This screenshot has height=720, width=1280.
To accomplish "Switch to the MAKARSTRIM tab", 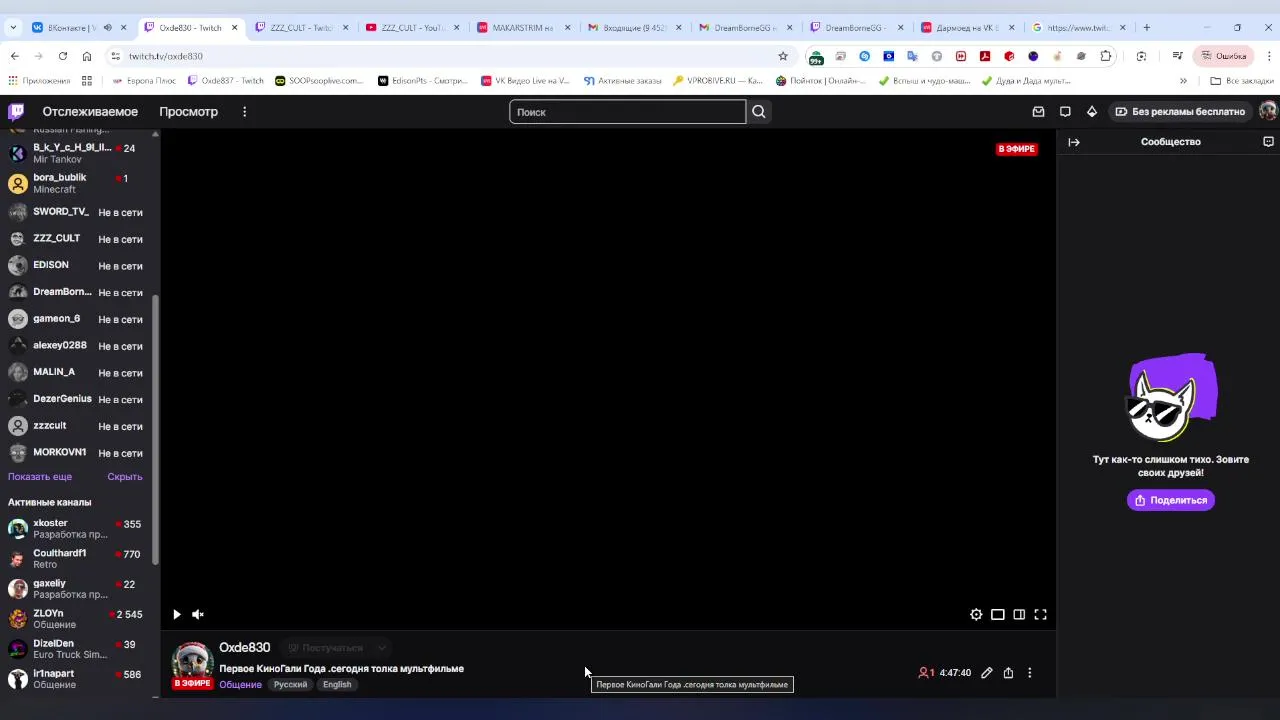I will [x=522, y=27].
